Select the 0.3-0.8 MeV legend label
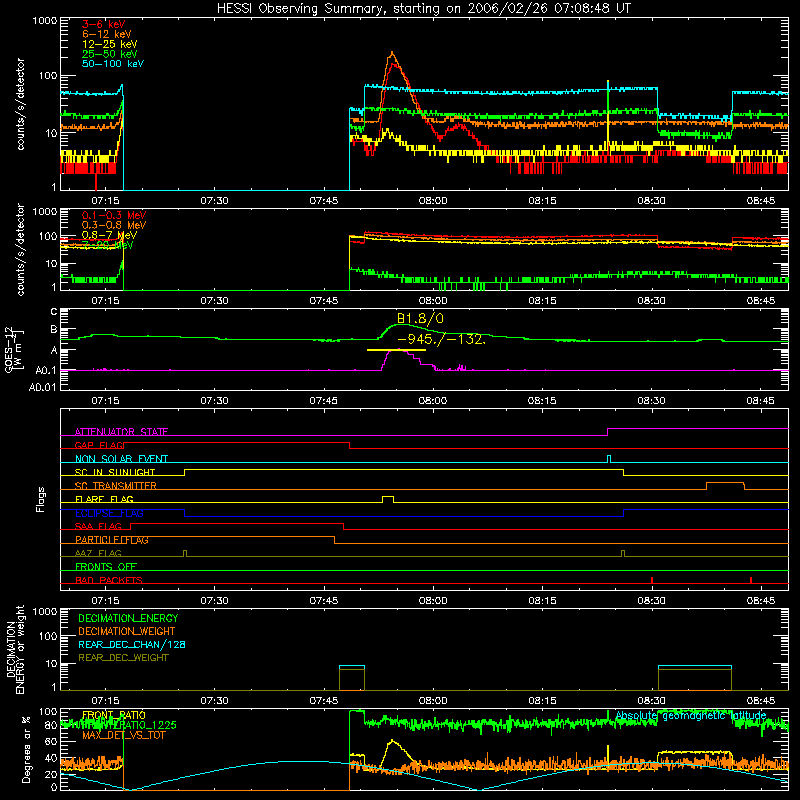800x800 pixels. pos(114,225)
